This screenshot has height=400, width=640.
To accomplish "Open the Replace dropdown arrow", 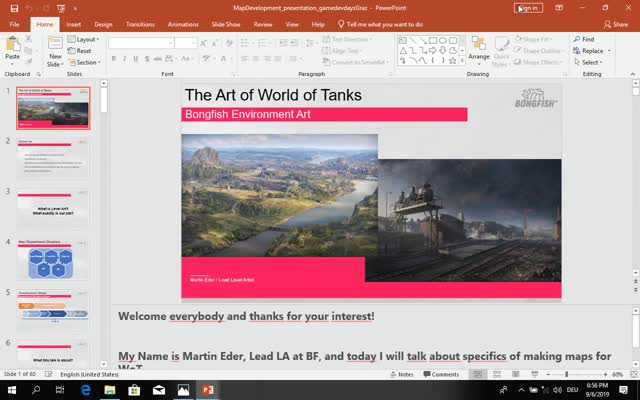I will 609,51.
